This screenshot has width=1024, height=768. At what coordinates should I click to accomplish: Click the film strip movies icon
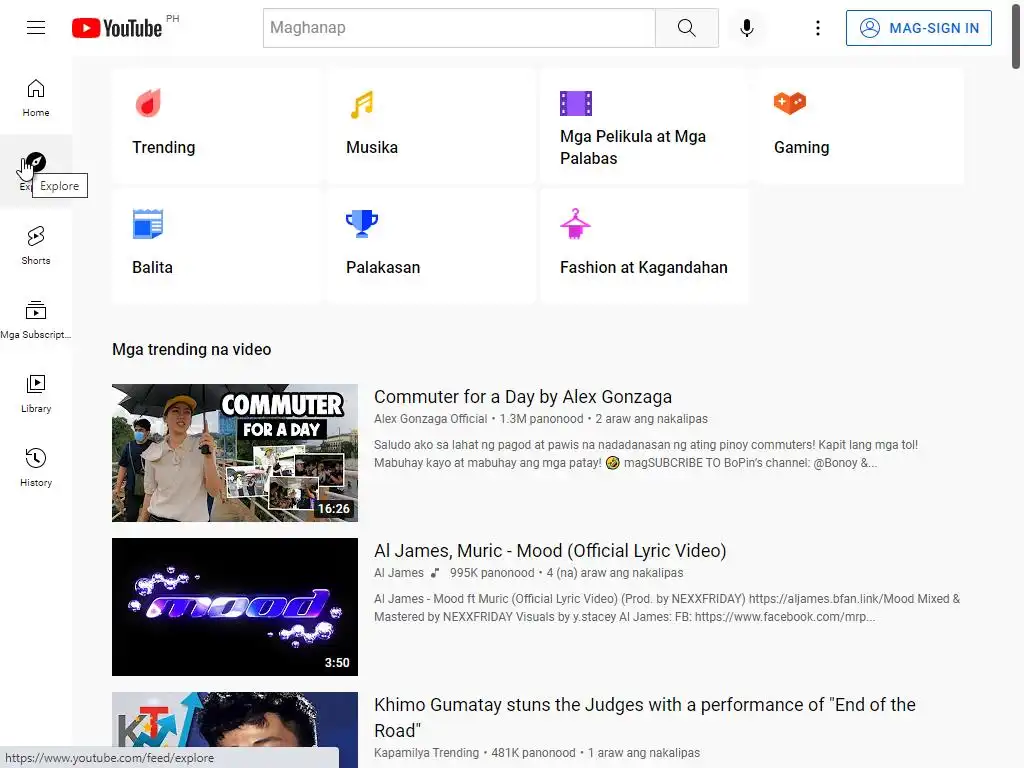click(x=575, y=103)
